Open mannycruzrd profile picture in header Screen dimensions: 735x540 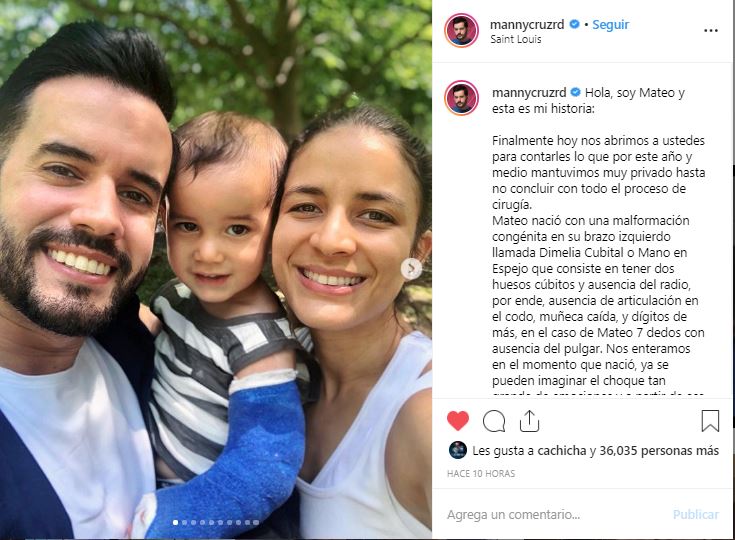pyautogui.click(x=461, y=30)
